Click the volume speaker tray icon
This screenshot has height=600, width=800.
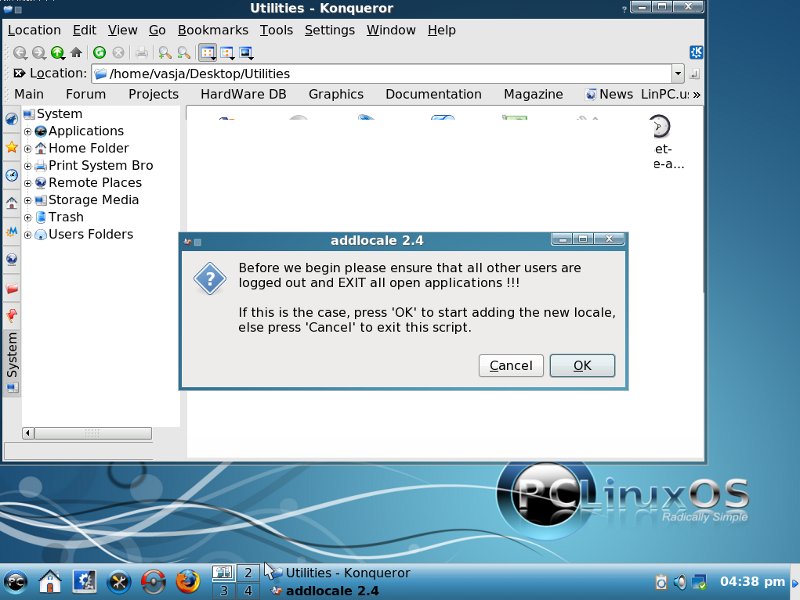[680, 581]
